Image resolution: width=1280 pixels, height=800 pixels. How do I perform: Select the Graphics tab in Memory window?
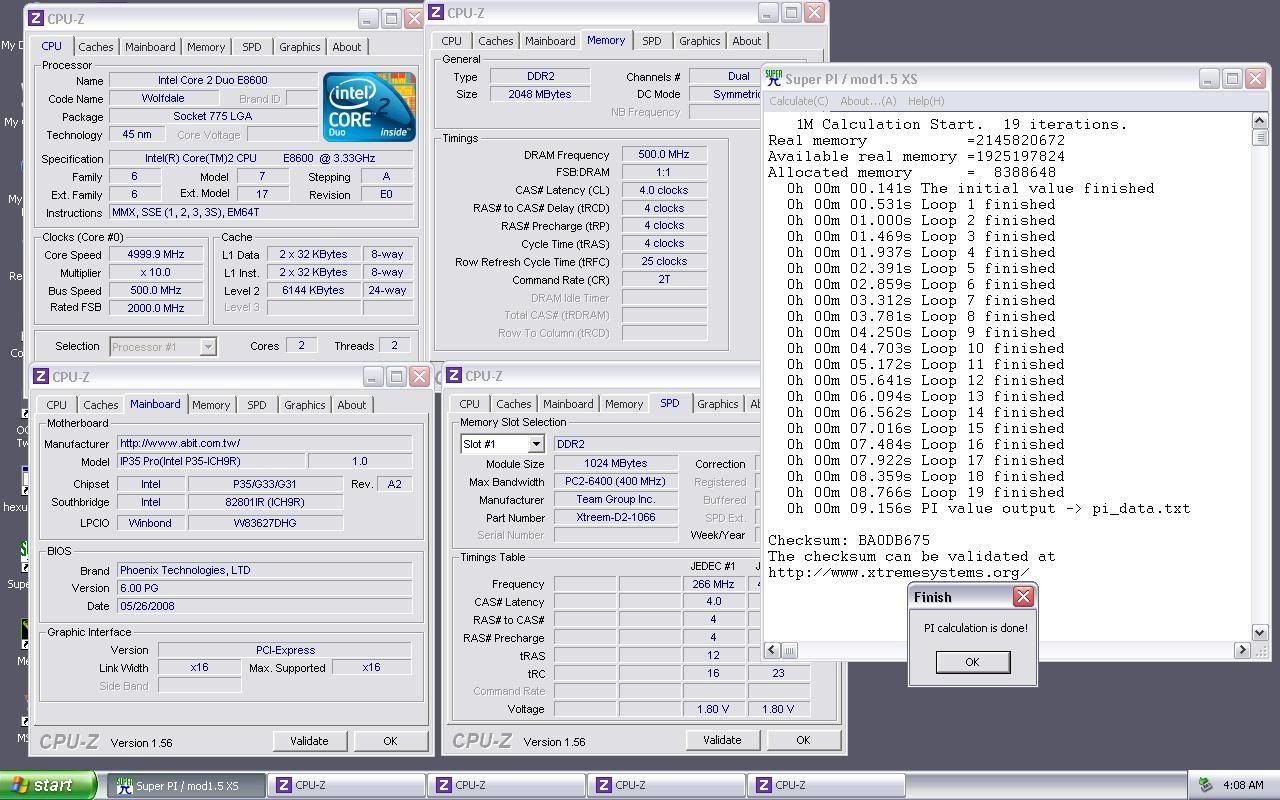point(699,41)
